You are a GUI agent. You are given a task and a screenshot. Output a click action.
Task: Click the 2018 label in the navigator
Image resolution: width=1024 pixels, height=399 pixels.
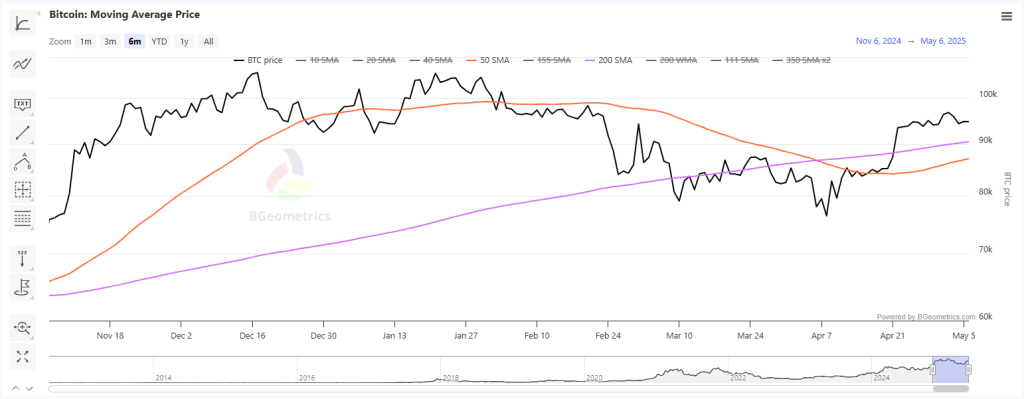(x=451, y=378)
